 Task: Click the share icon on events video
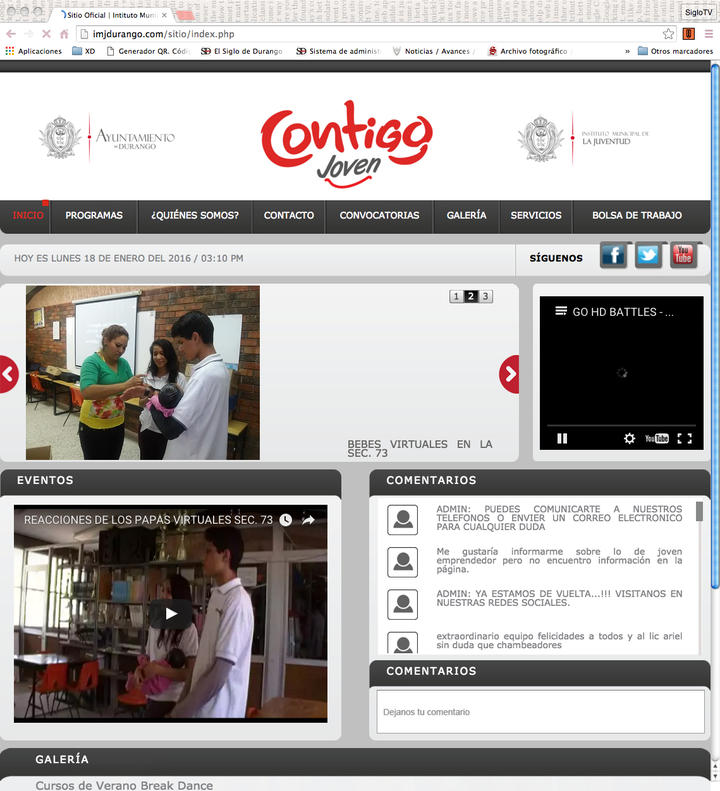tap(309, 520)
